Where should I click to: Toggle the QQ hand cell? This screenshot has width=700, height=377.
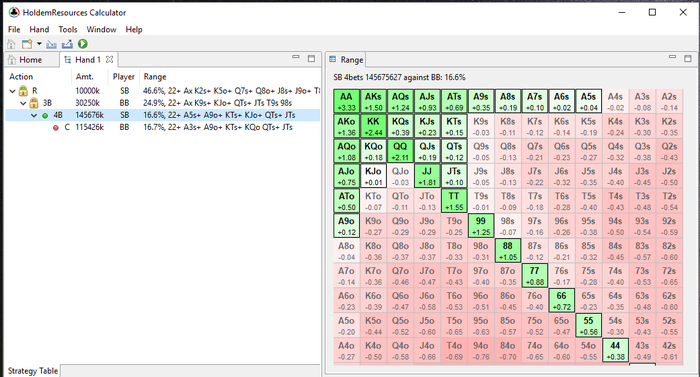tap(400, 151)
